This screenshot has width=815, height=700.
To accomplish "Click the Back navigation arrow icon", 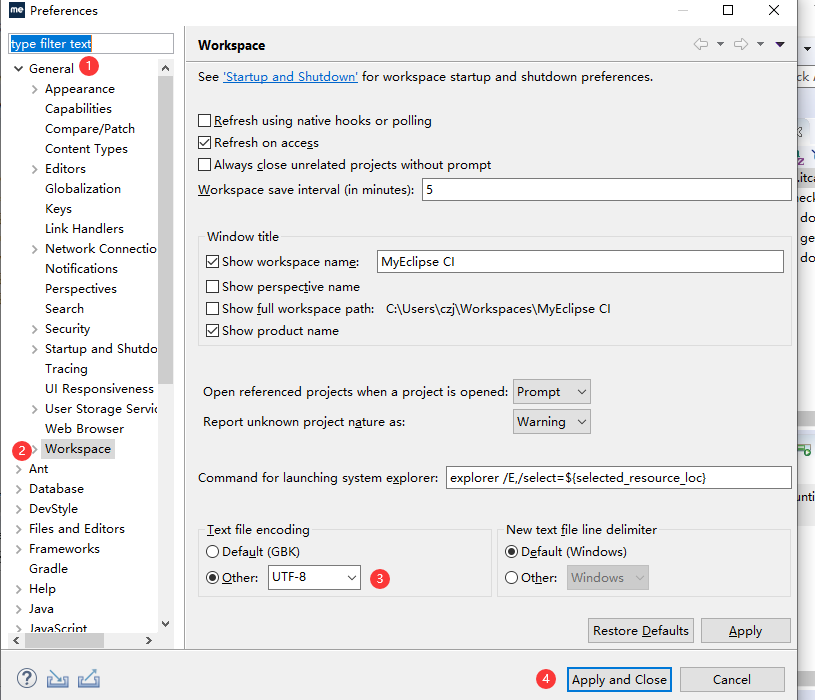I will pyautogui.click(x=701, y=44).
